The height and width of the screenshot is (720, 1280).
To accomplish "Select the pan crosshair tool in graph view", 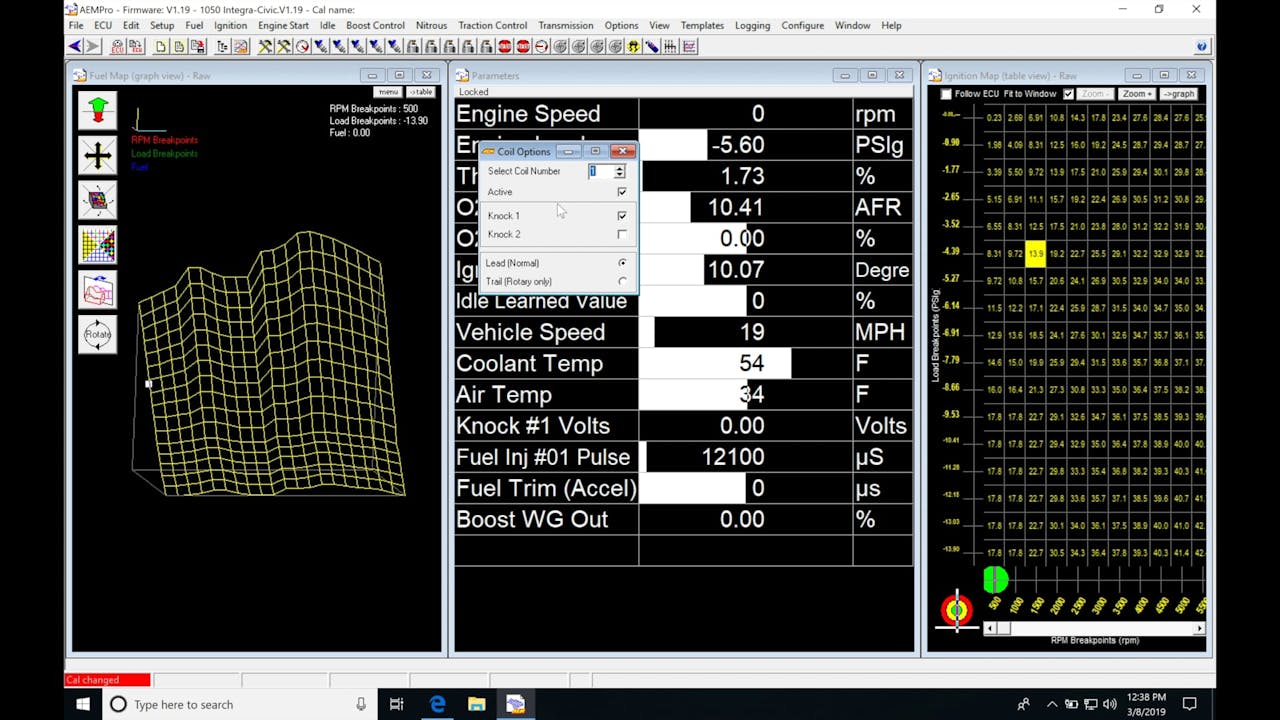I will [97, 155].
